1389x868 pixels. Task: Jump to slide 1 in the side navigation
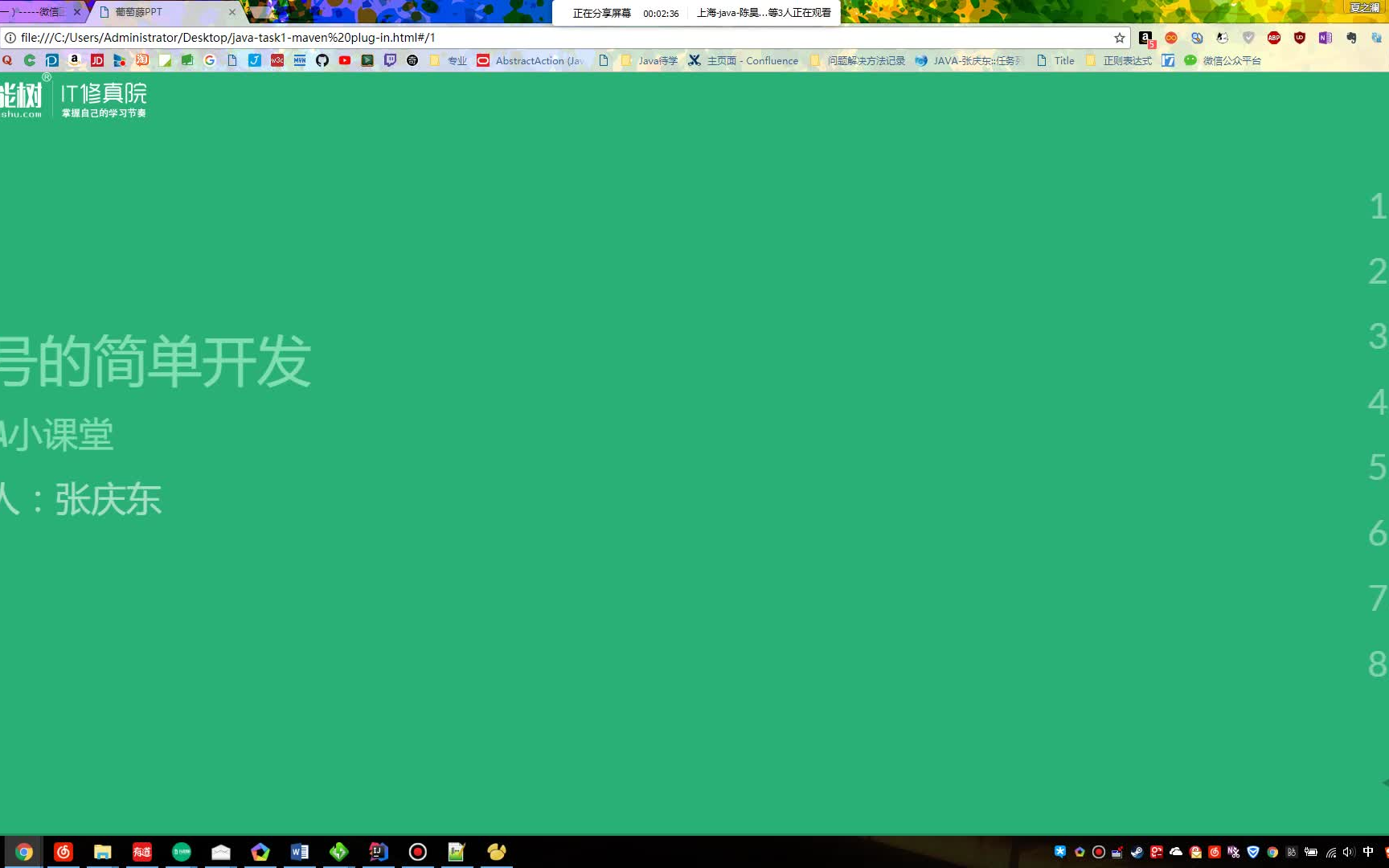1378,207
